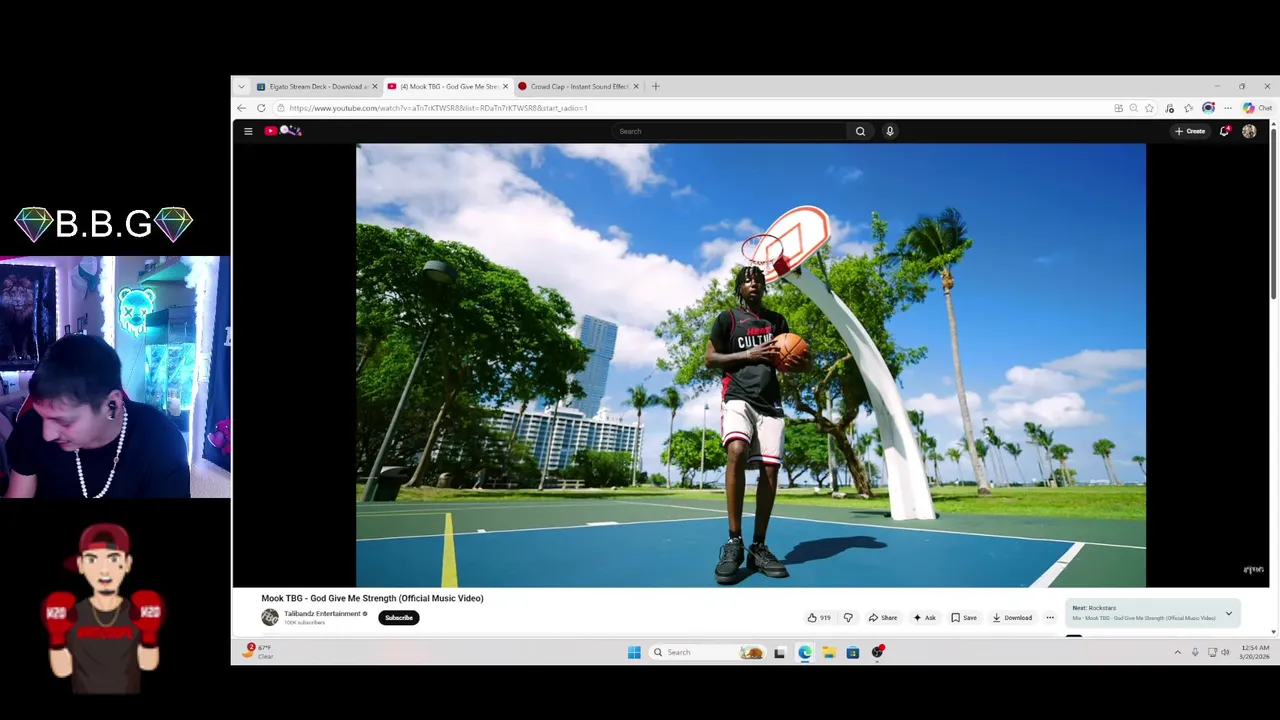Open browser tab search dropdown
Viewport: 1280px width, 720px height.
[241, 86]
